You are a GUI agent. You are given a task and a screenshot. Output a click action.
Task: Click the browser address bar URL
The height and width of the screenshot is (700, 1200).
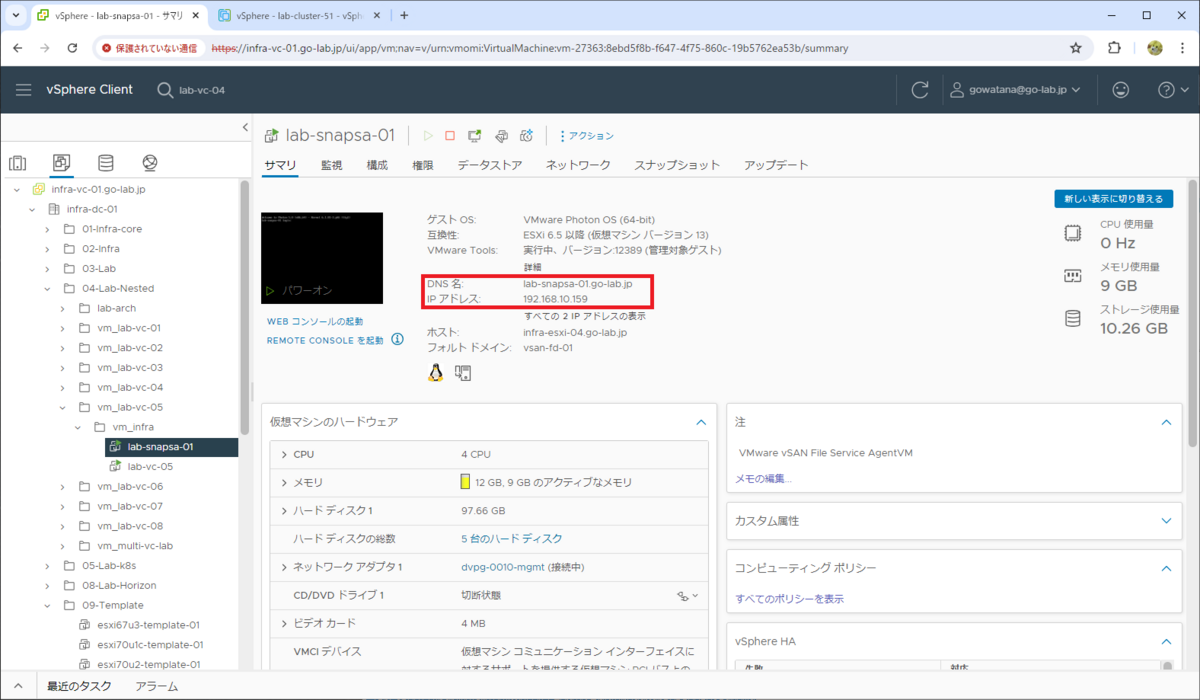click(530, 47)
